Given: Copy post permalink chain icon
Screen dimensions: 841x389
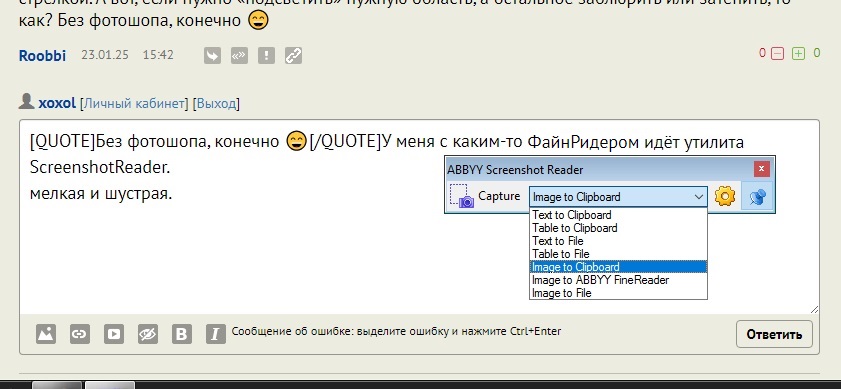Looking at the screenshot, I should (293, 55).
